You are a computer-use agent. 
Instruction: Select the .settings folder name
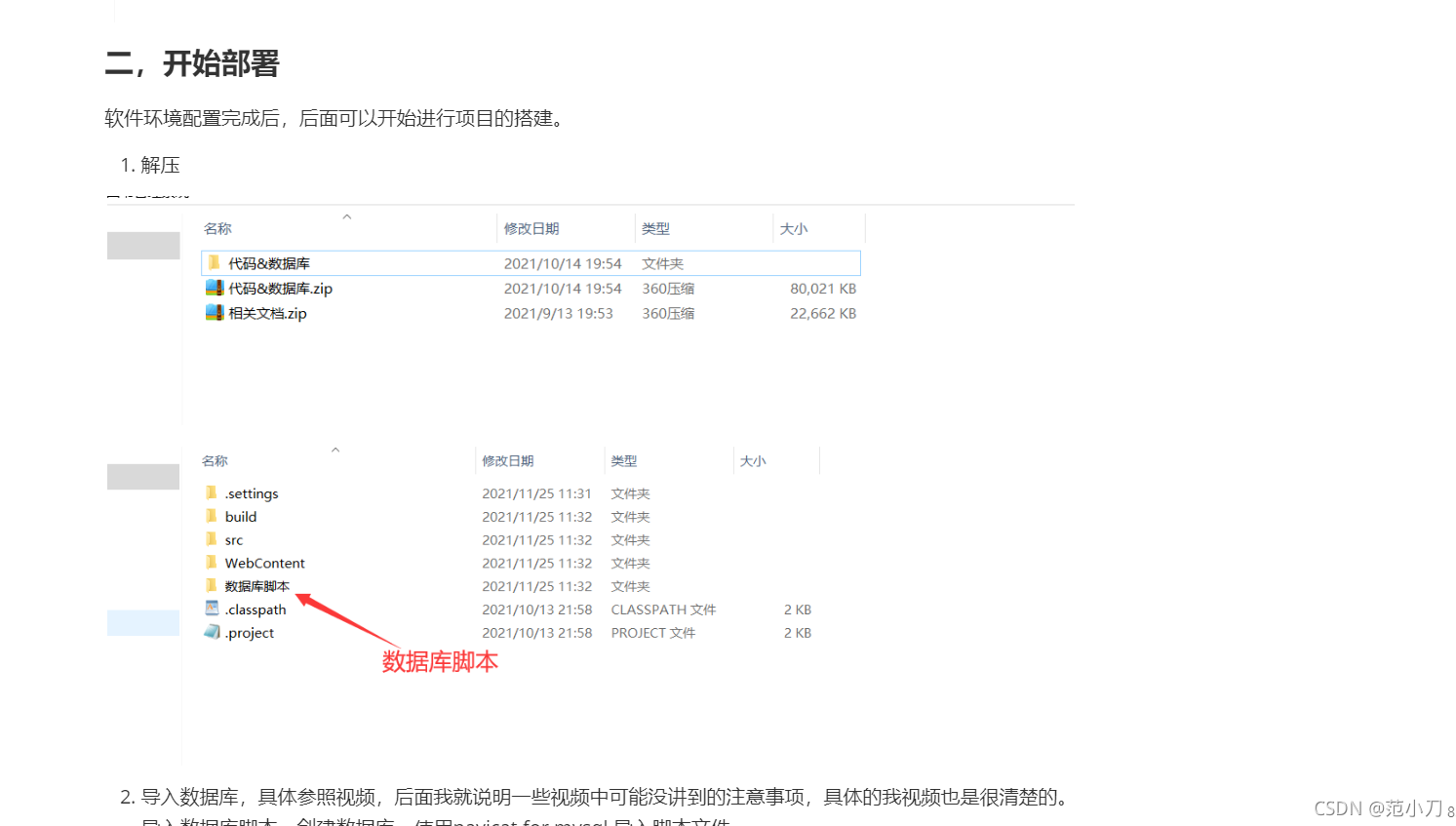(252, 493)
